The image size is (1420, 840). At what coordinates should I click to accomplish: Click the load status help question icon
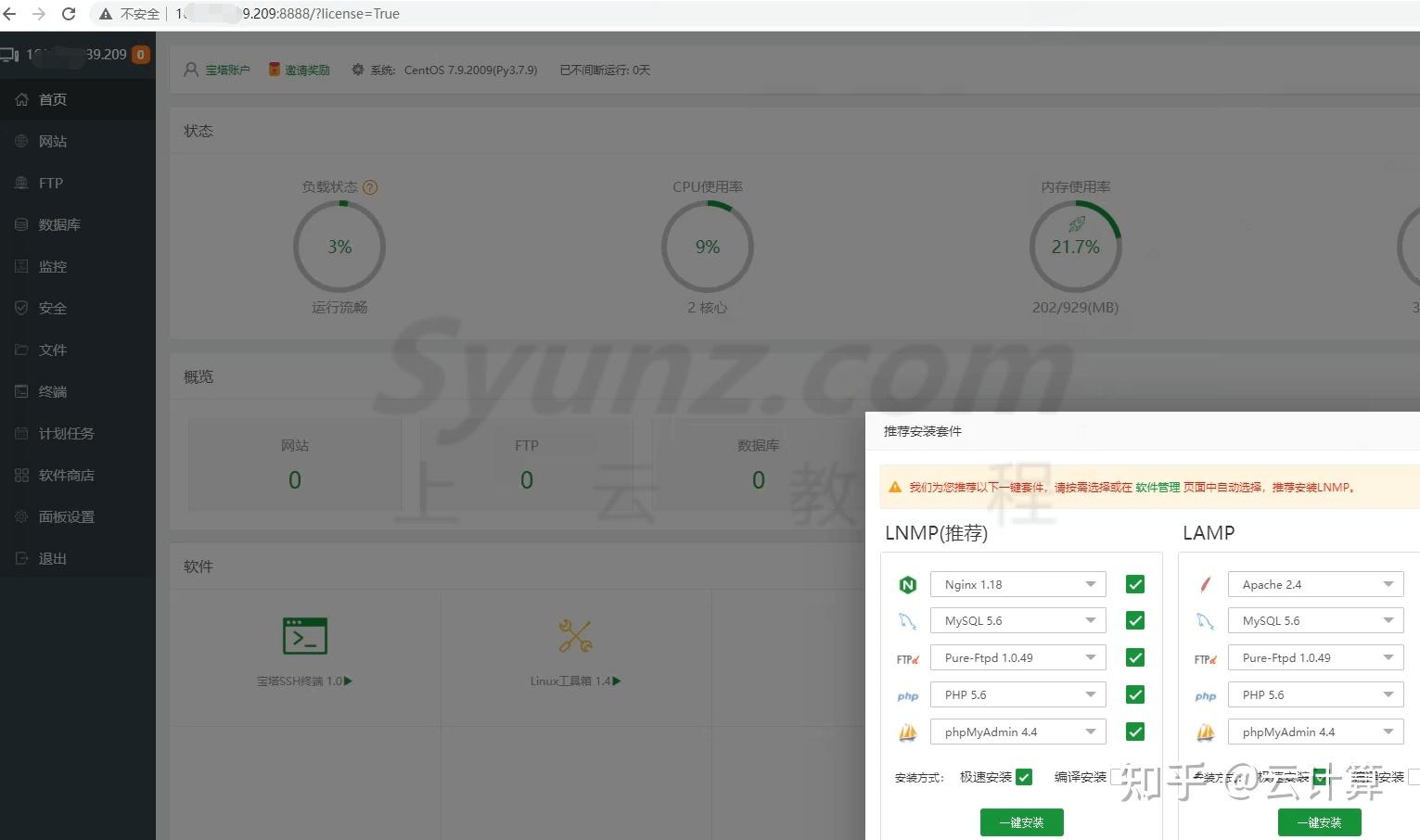tap(370, 187)
